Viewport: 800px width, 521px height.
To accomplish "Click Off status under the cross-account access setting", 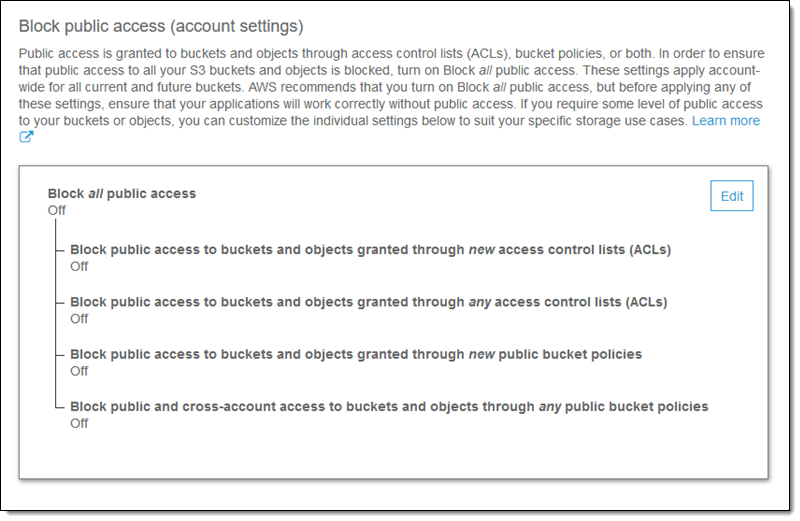I will tap(79, 424).
